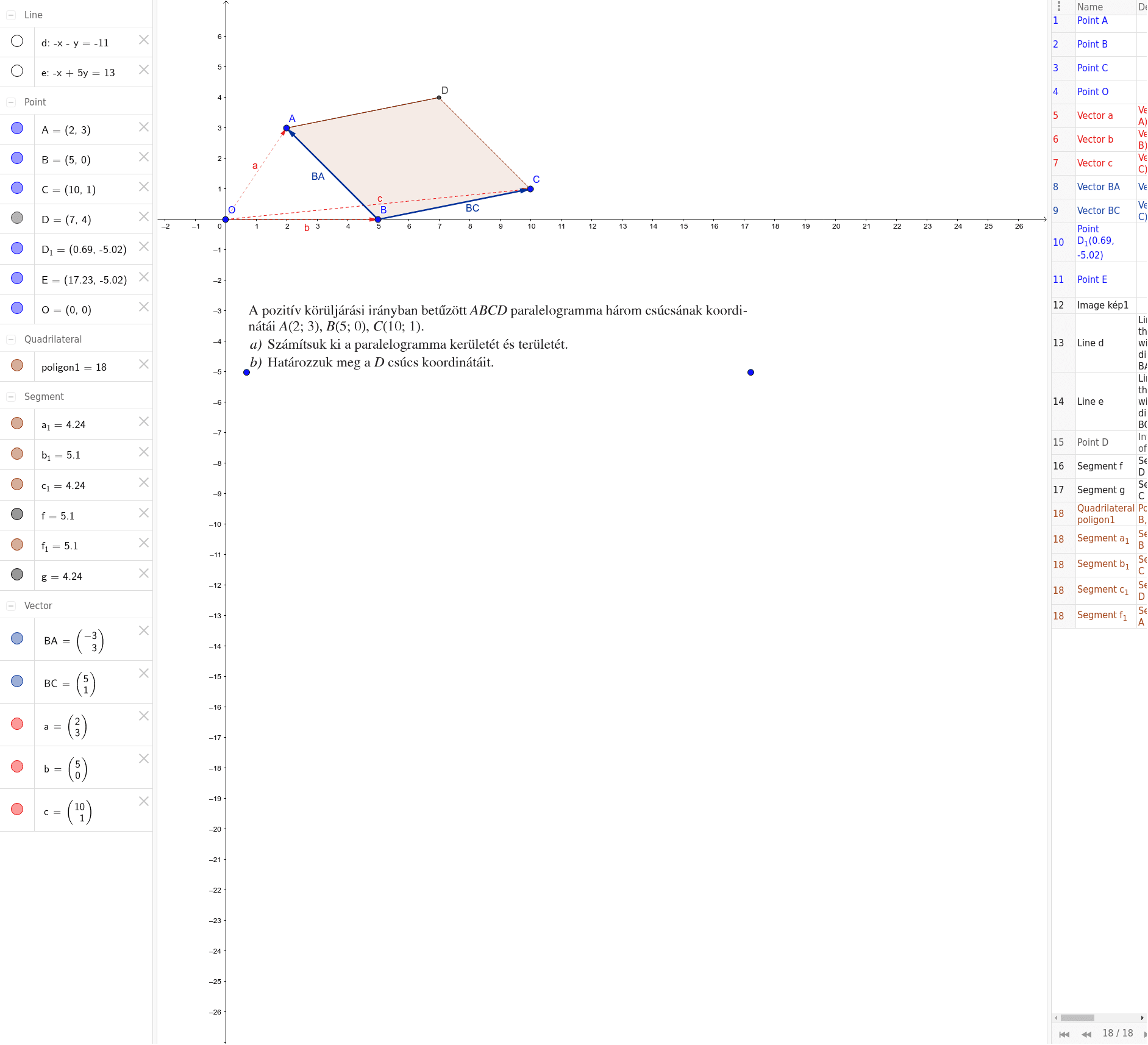Collapse the Line group in Algebra view
The image size is (1148, 1045).
(x=11, y=15)
